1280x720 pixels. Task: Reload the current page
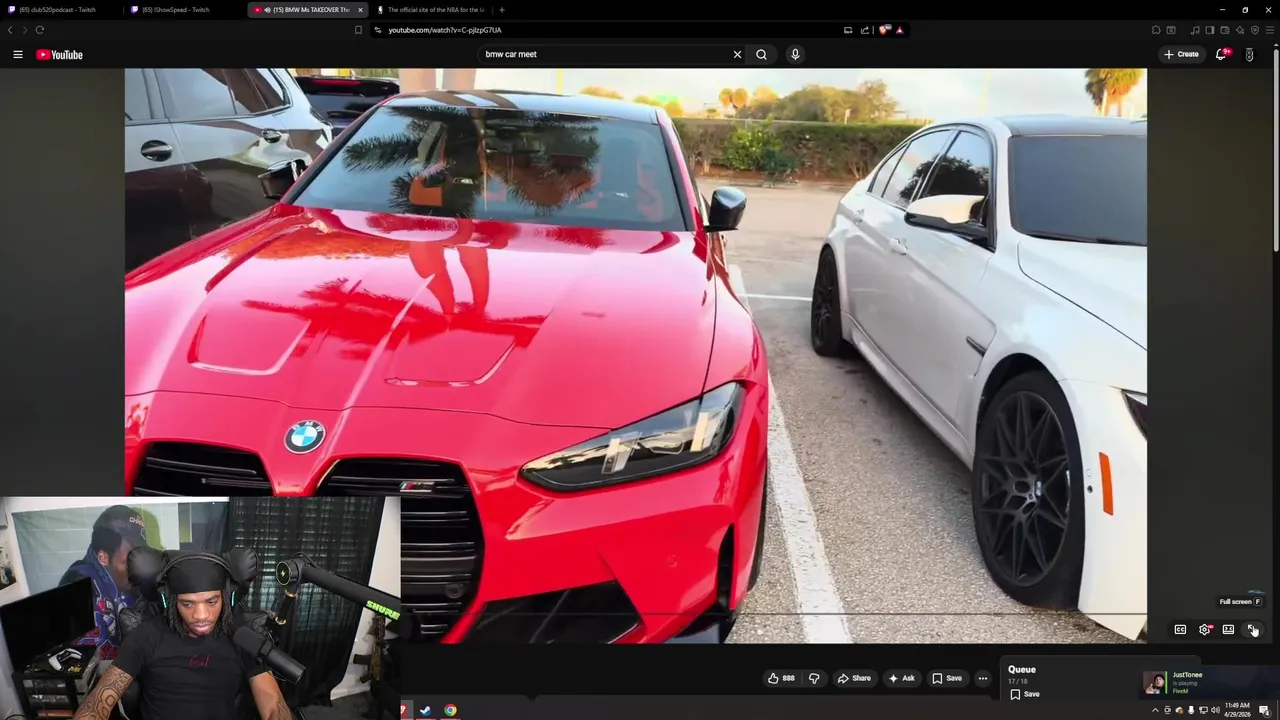click(40, 30)
